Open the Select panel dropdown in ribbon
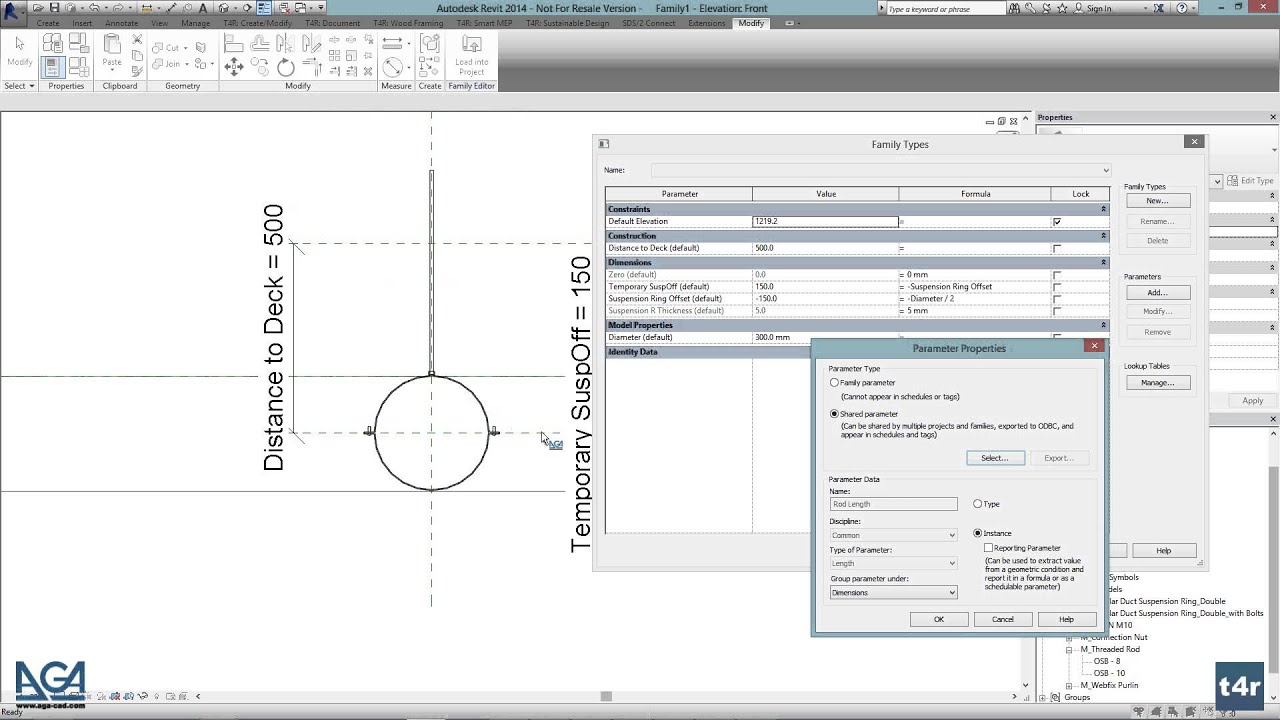Viewport: 1280px width, 720px height. tap(19, 86)
